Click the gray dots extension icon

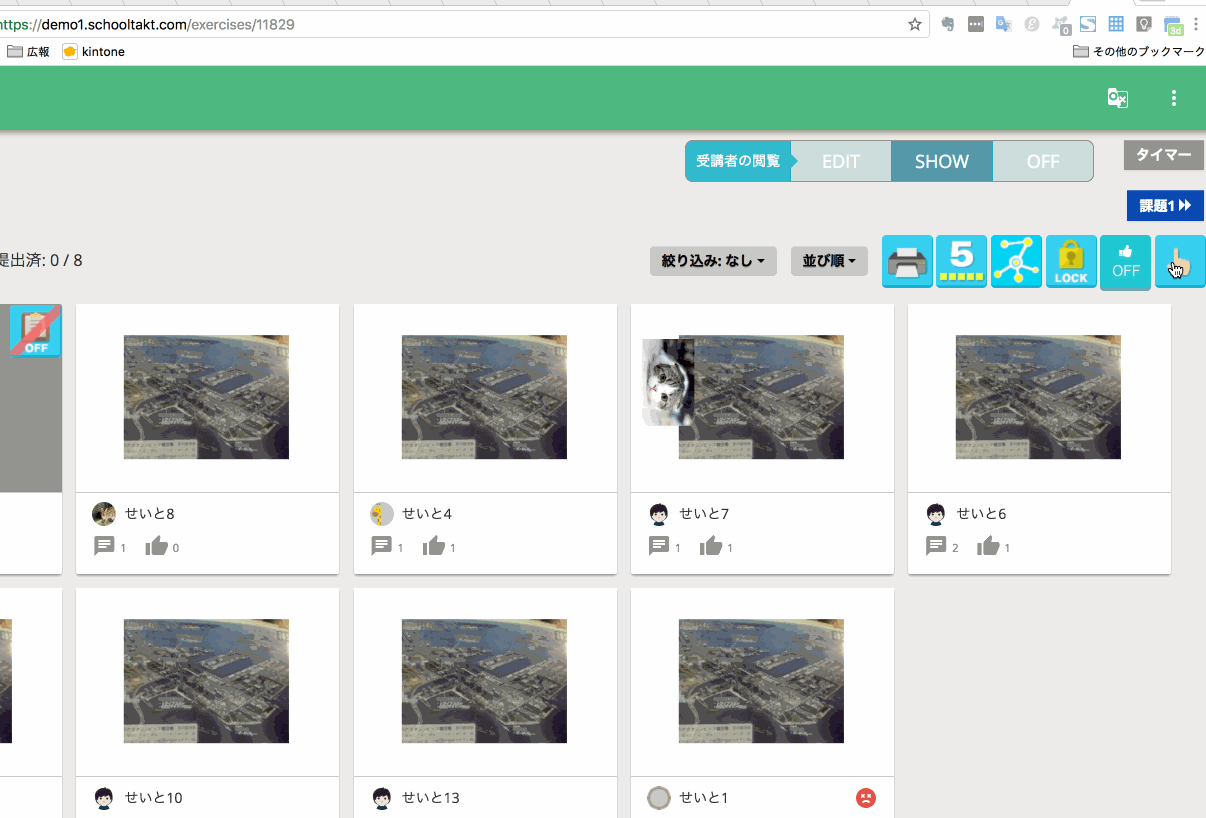click(976, 24)
